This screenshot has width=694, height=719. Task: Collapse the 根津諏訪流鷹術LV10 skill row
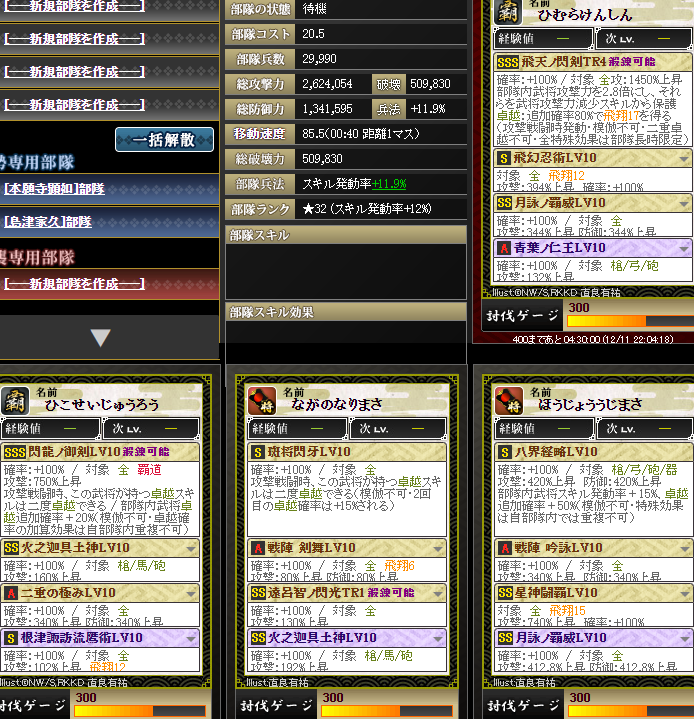191,638
